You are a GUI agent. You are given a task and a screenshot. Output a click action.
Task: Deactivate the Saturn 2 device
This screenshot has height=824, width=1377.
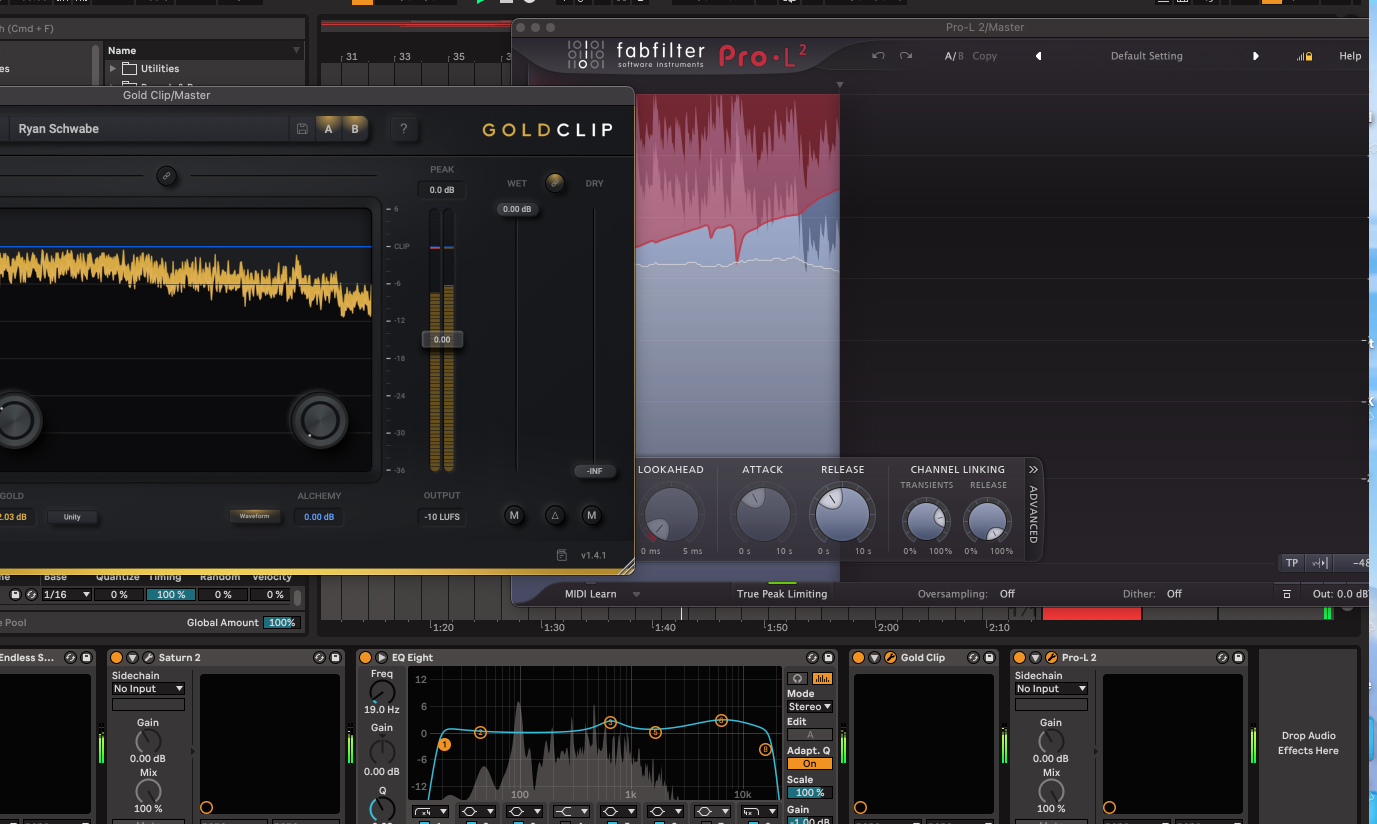pyautogui.click(x=116, y=657)
